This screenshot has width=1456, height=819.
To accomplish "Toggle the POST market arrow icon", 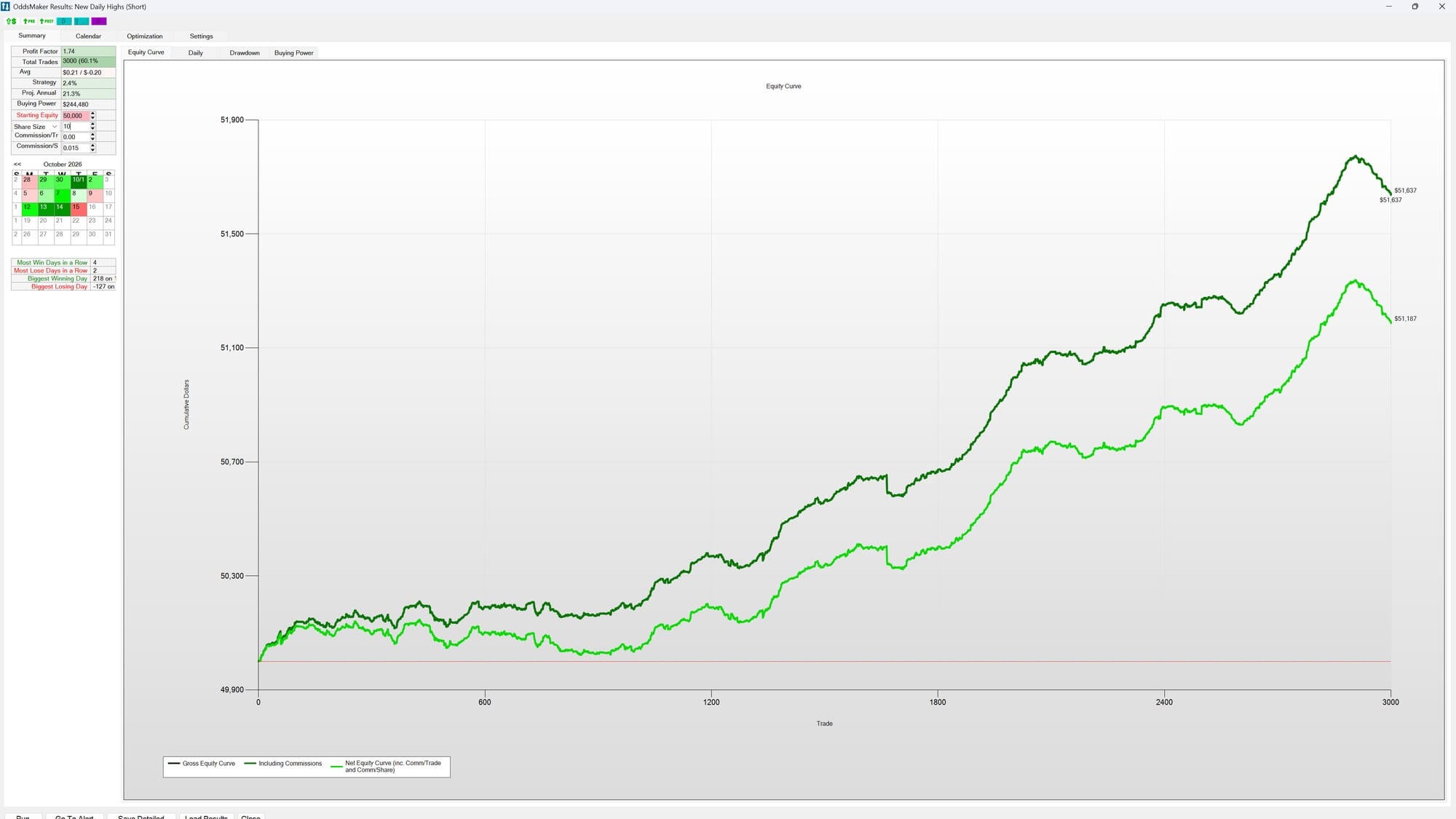I will [x=47, y=21].
